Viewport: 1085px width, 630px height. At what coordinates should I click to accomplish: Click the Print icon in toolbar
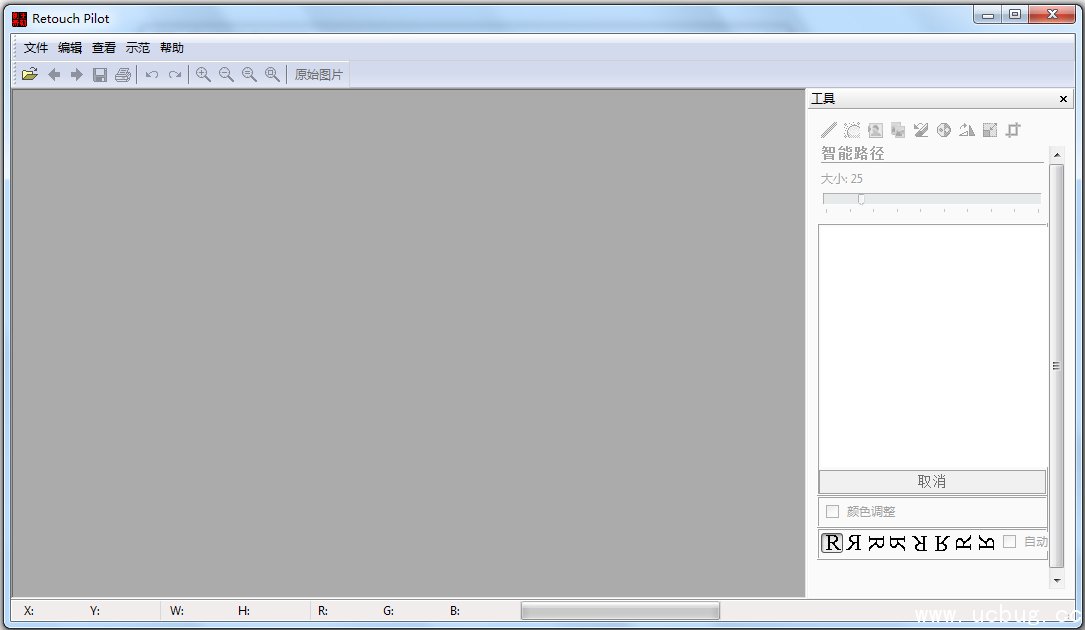point(123,75)
